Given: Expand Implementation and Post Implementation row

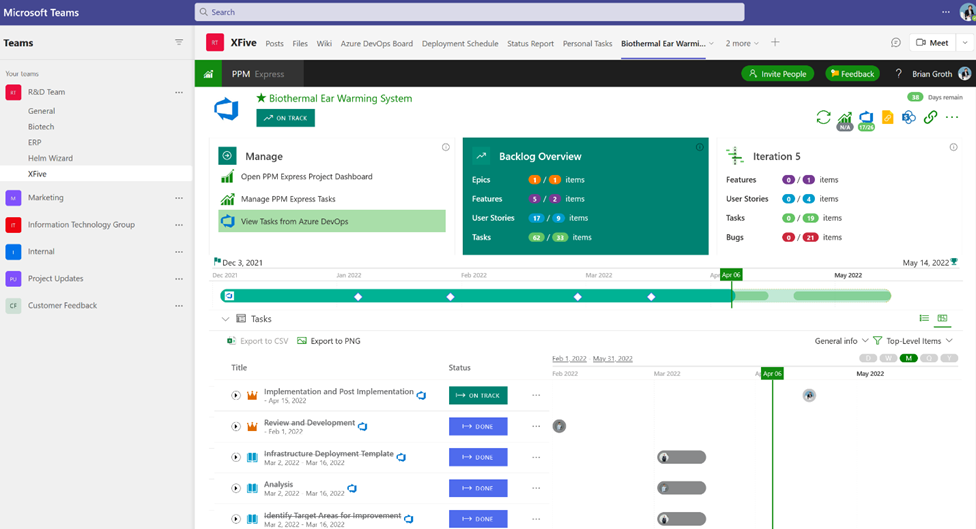Looking at the screenshot, I should pos(236,395).
